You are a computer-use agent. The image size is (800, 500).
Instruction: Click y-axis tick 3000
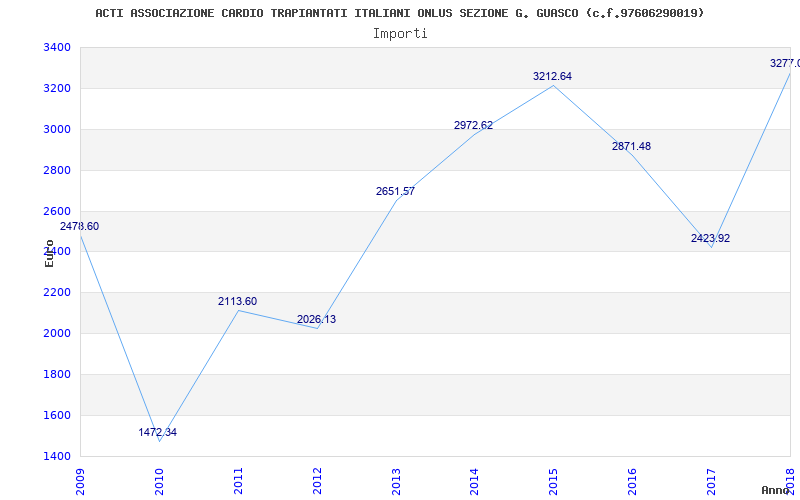57,130
